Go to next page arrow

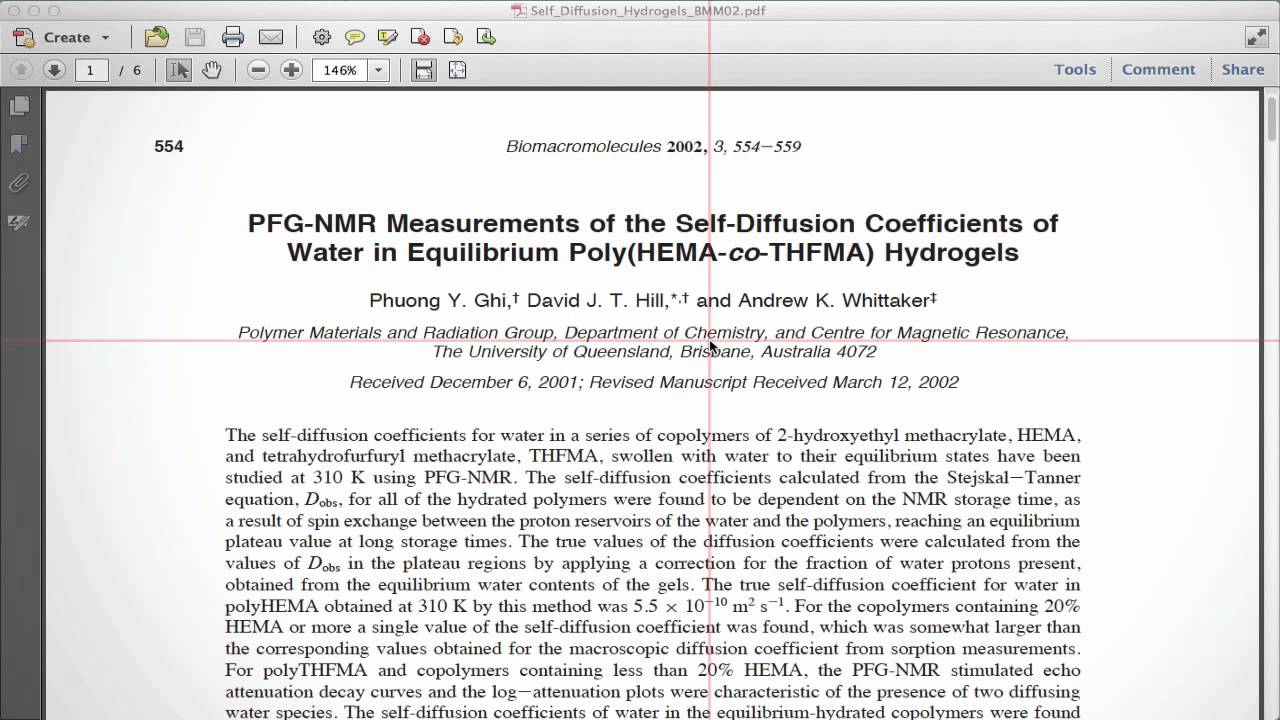coord(54,70)
